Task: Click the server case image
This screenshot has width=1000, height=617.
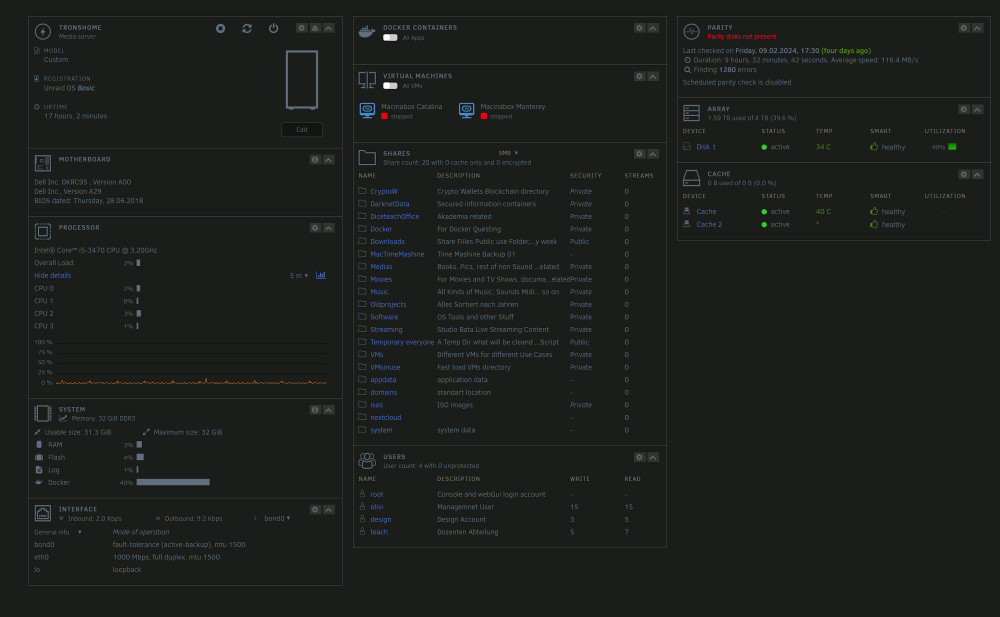Action: (302, 80)
